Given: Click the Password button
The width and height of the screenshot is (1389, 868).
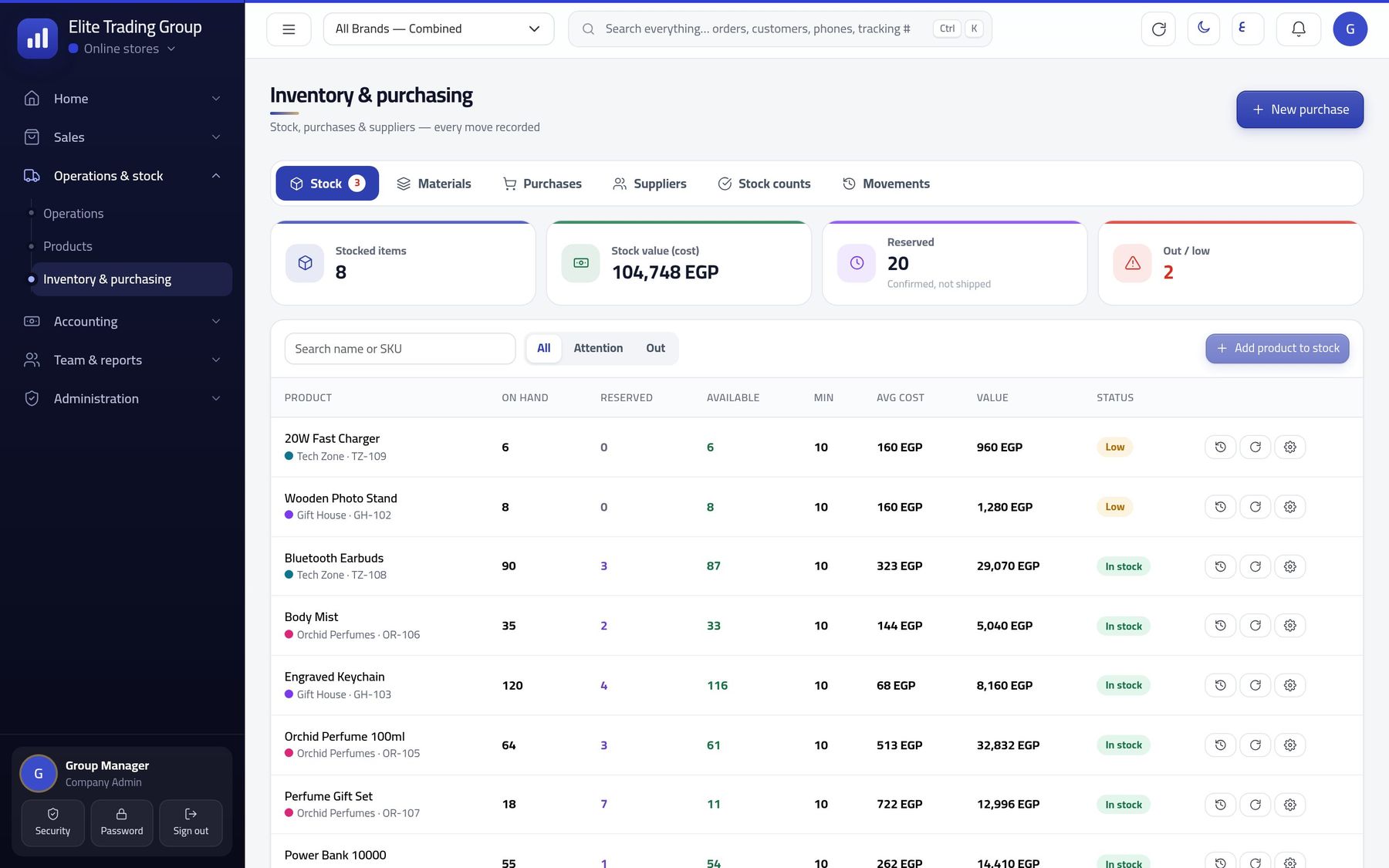Looking at the screenshot, I should [x=122, y=822].
